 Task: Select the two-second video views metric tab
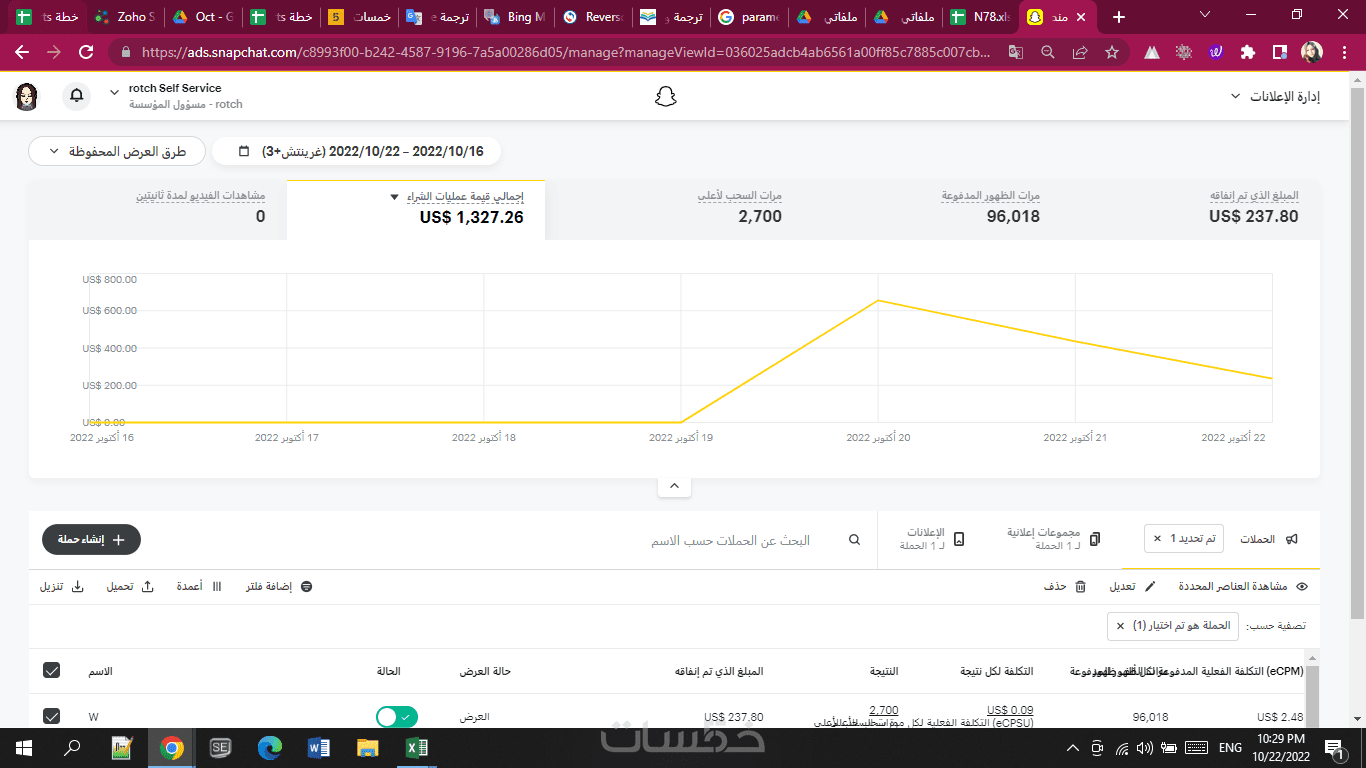coord(158,208)
